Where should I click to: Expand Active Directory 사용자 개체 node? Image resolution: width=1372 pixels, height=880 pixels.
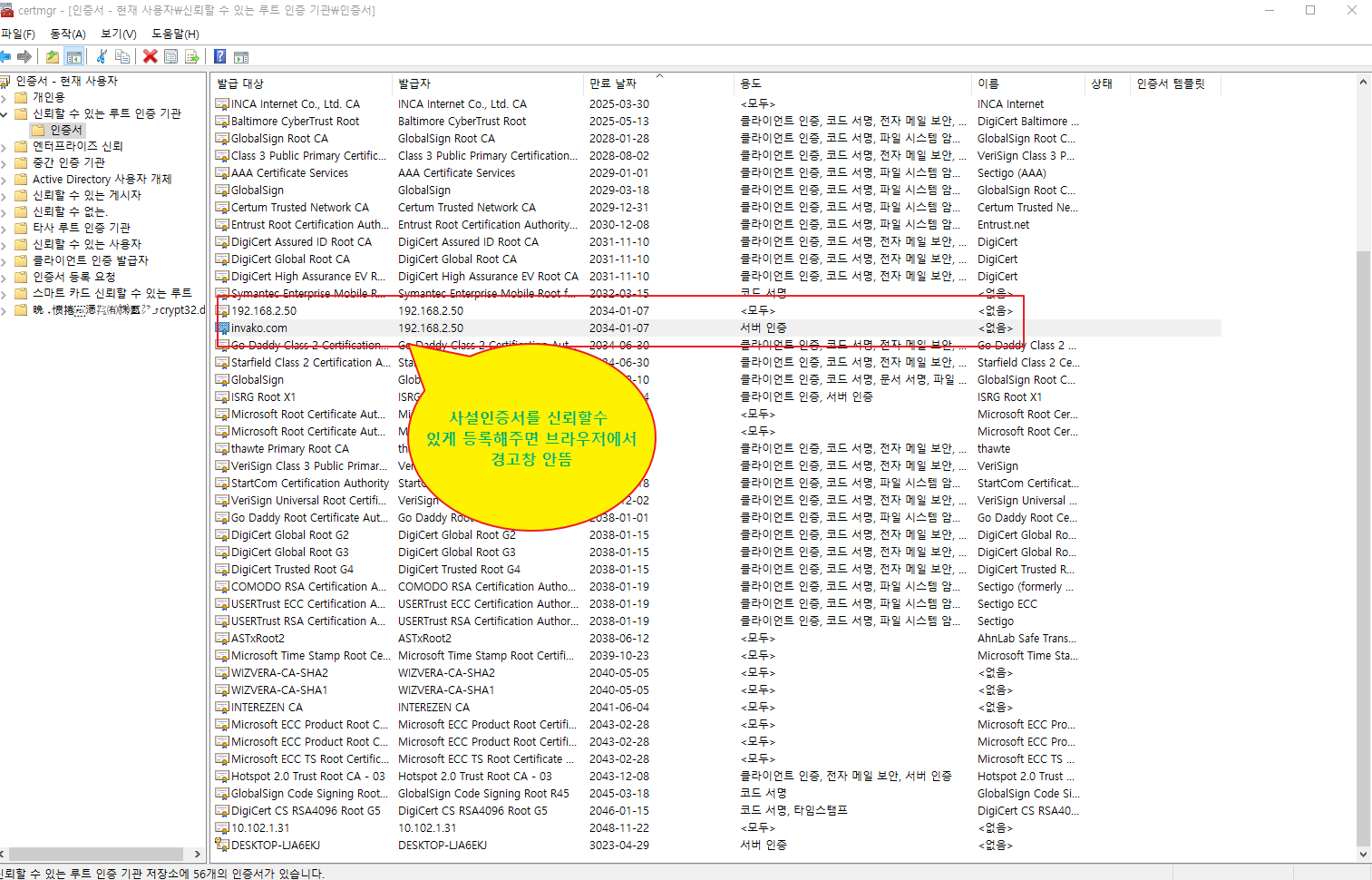pyautogui.click(x=5, y=179)
